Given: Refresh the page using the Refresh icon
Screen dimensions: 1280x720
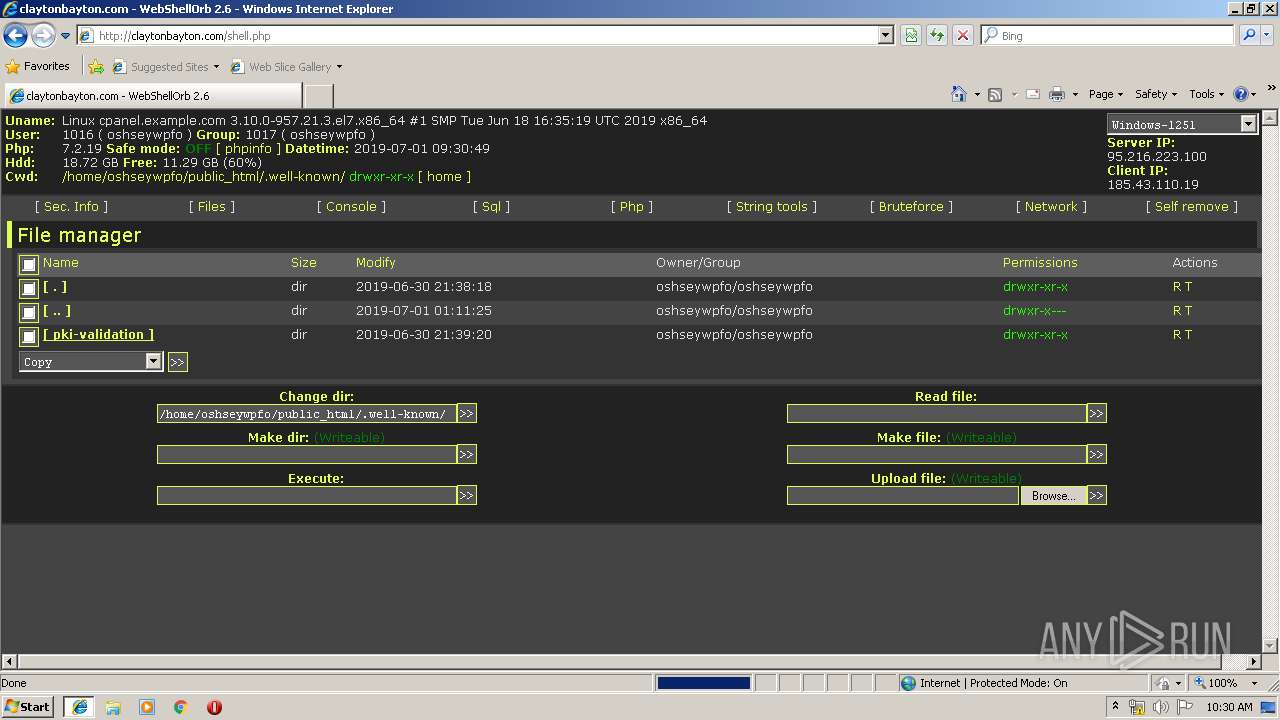Looking at the screenshot, I should [x=937, y=35].
